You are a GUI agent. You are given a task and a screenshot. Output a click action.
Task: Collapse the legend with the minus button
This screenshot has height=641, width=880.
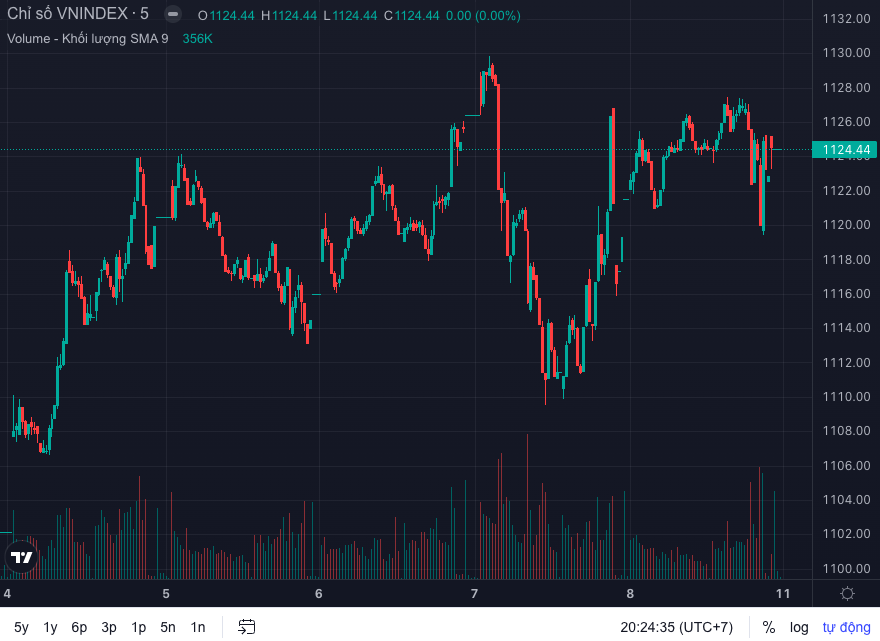[173, 14]
